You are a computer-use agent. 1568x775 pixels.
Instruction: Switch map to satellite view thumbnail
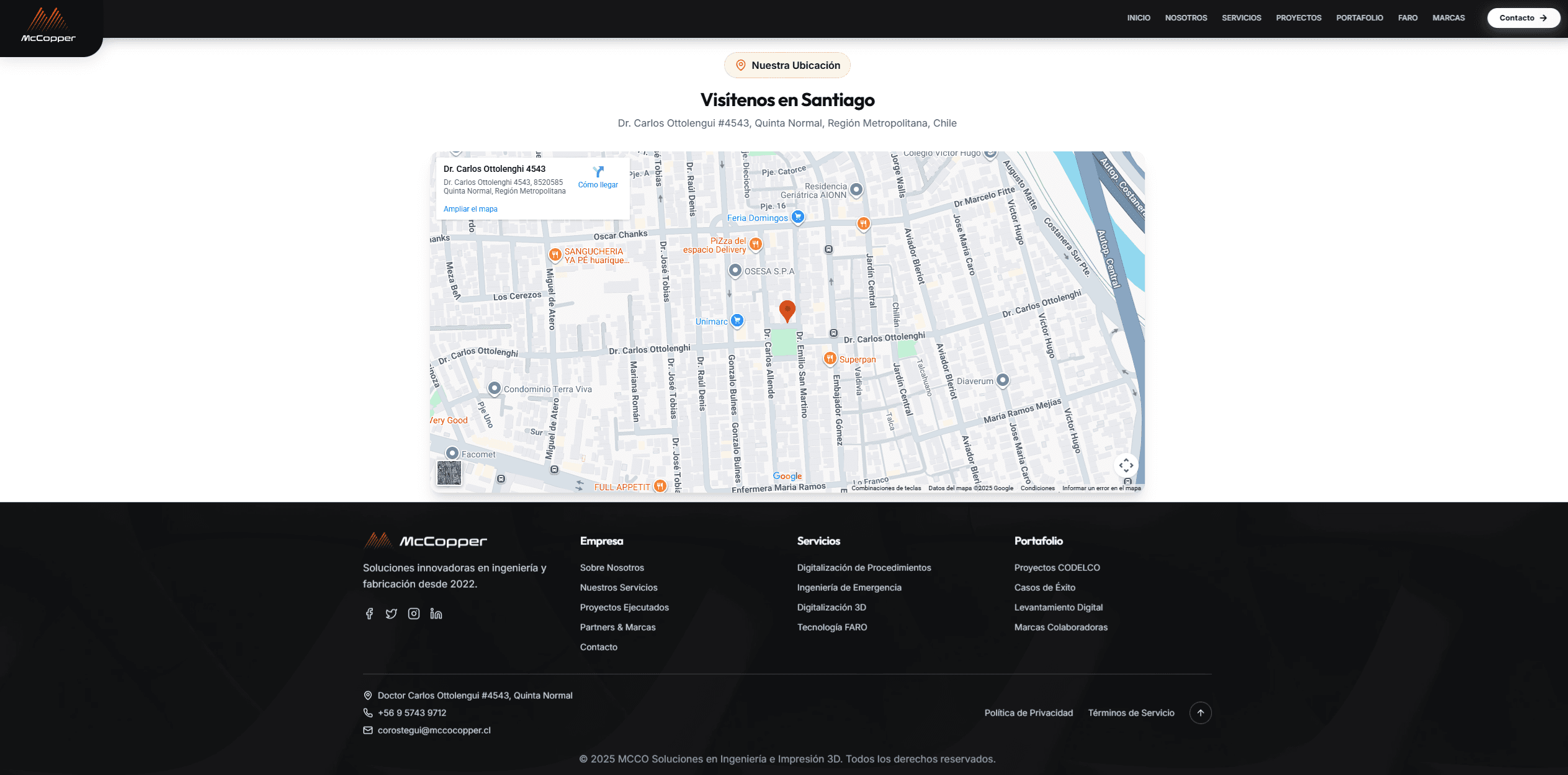(x=449, y=473)
